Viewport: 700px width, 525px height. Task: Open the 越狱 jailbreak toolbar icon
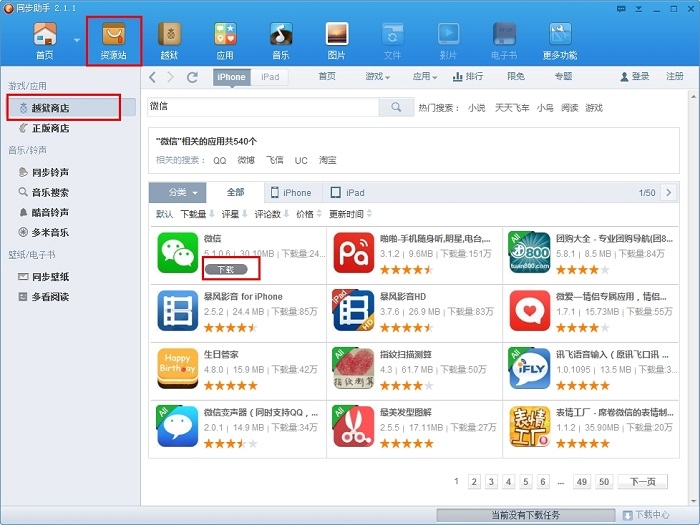pyautogui.click(x=169, y=41)
